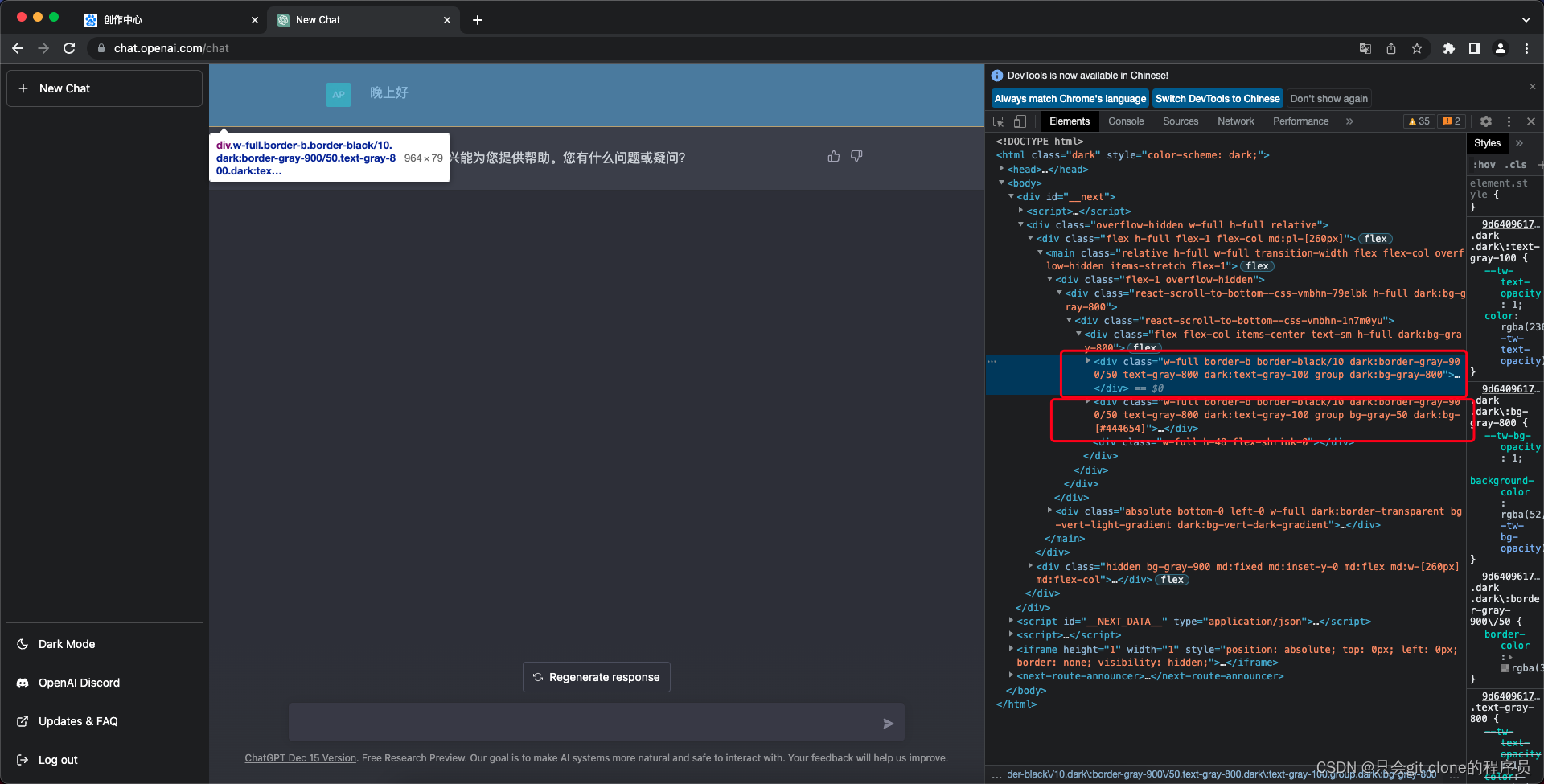Open the extensions puzzle icon
The image size is (1544, 784).
point(1449,48)
